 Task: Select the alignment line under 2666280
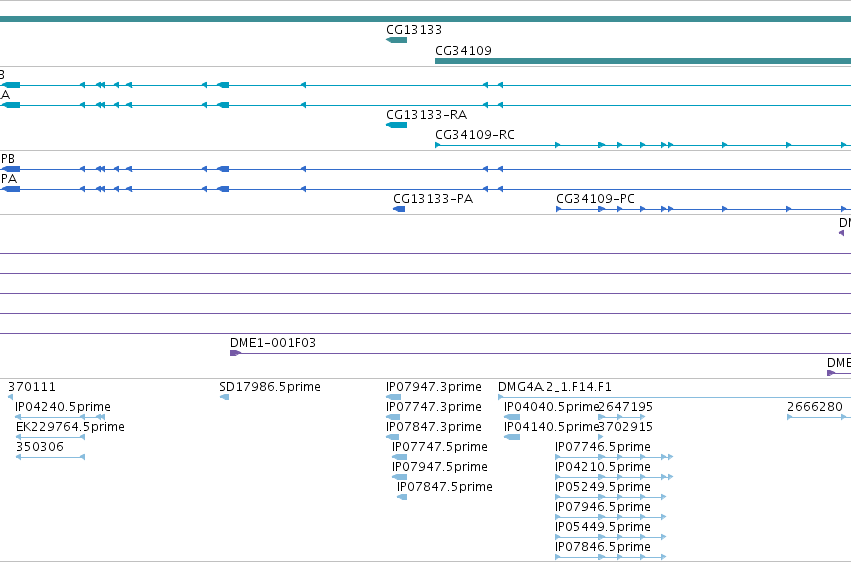(817, 417)
